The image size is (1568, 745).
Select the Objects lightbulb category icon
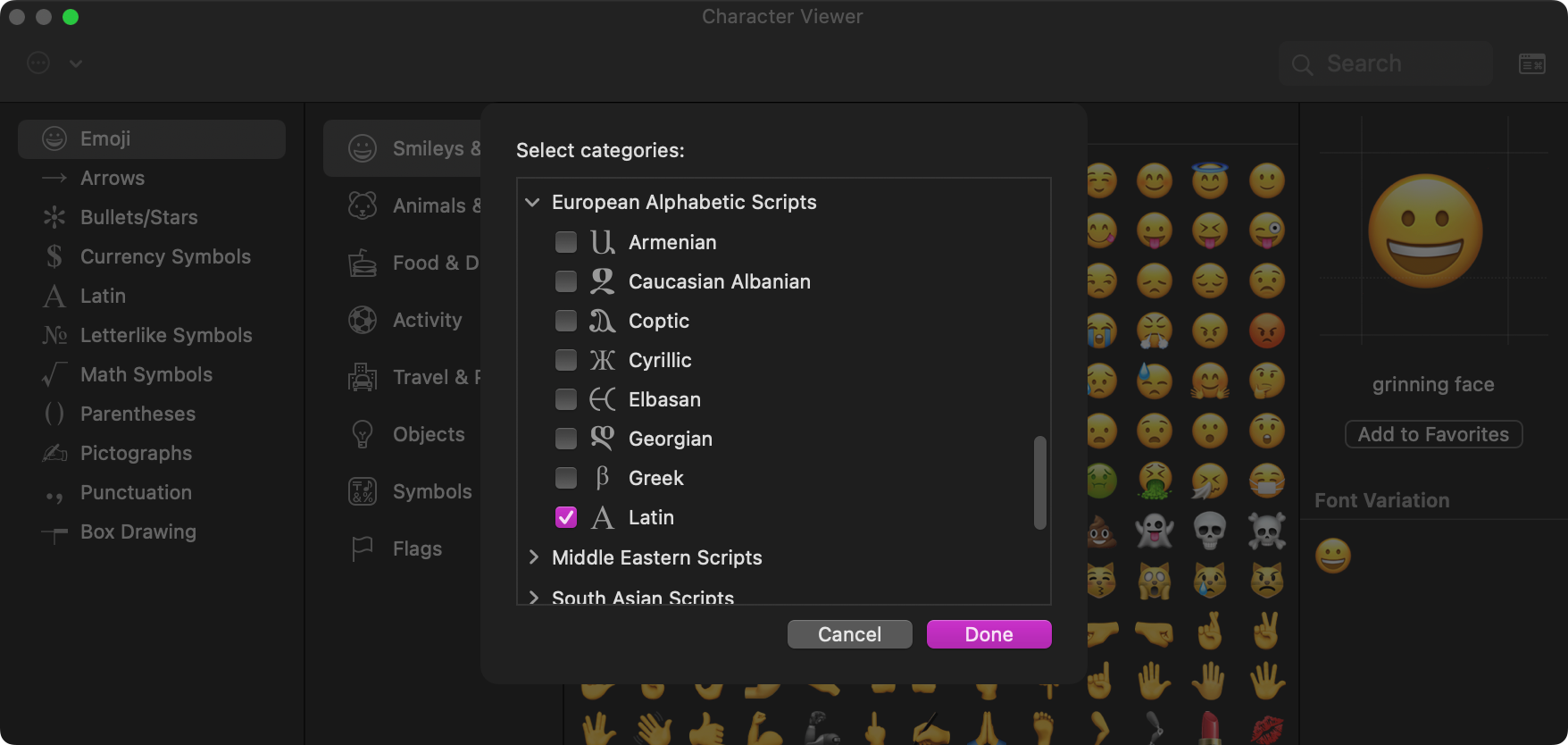point(363,434)
